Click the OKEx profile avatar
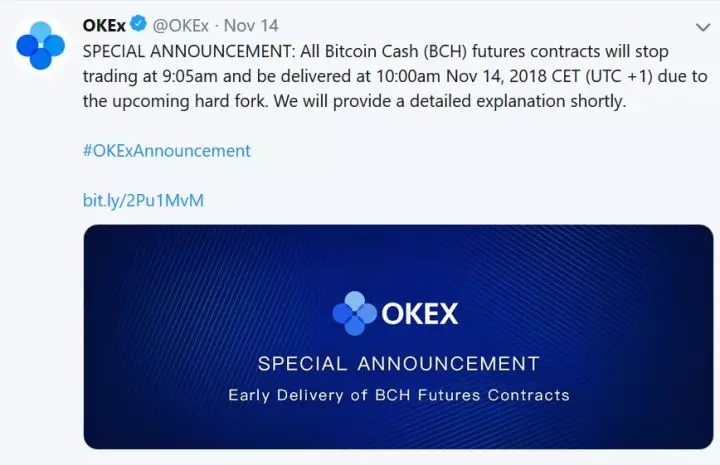Image resolution: width=720 pixels, height=465 pixels. [x=40, y=45]
